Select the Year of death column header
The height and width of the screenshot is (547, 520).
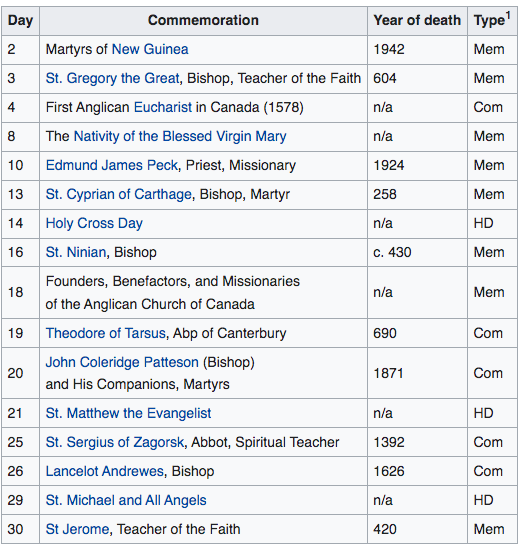tap(417, 21)
